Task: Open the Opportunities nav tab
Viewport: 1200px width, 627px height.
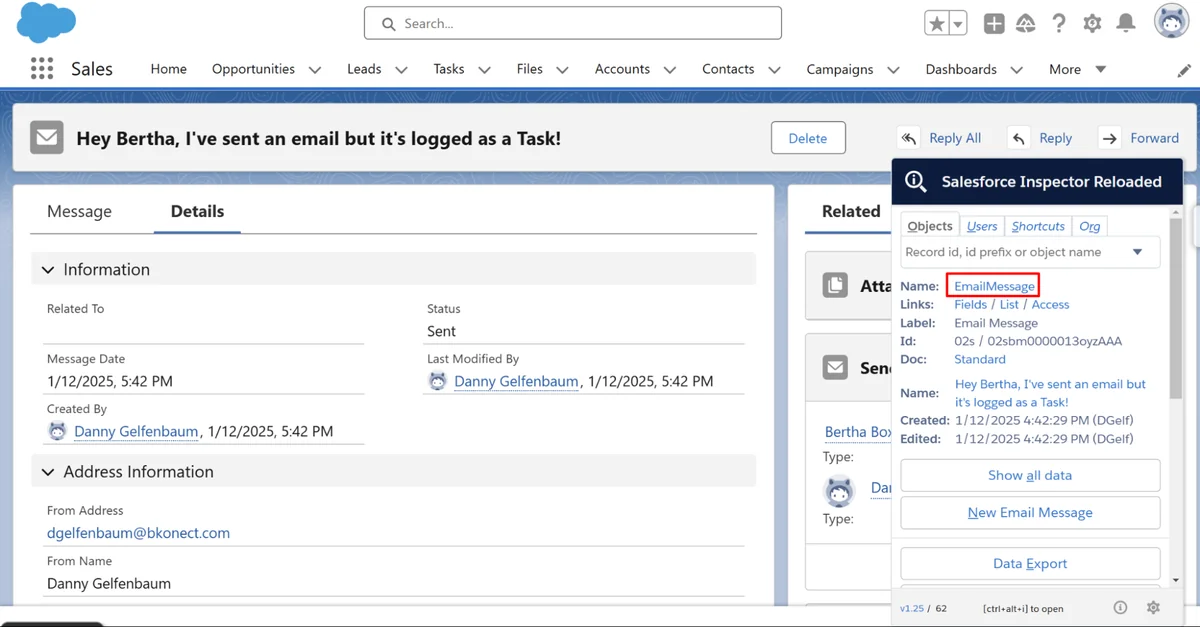Action: click(x=253, y=69)
